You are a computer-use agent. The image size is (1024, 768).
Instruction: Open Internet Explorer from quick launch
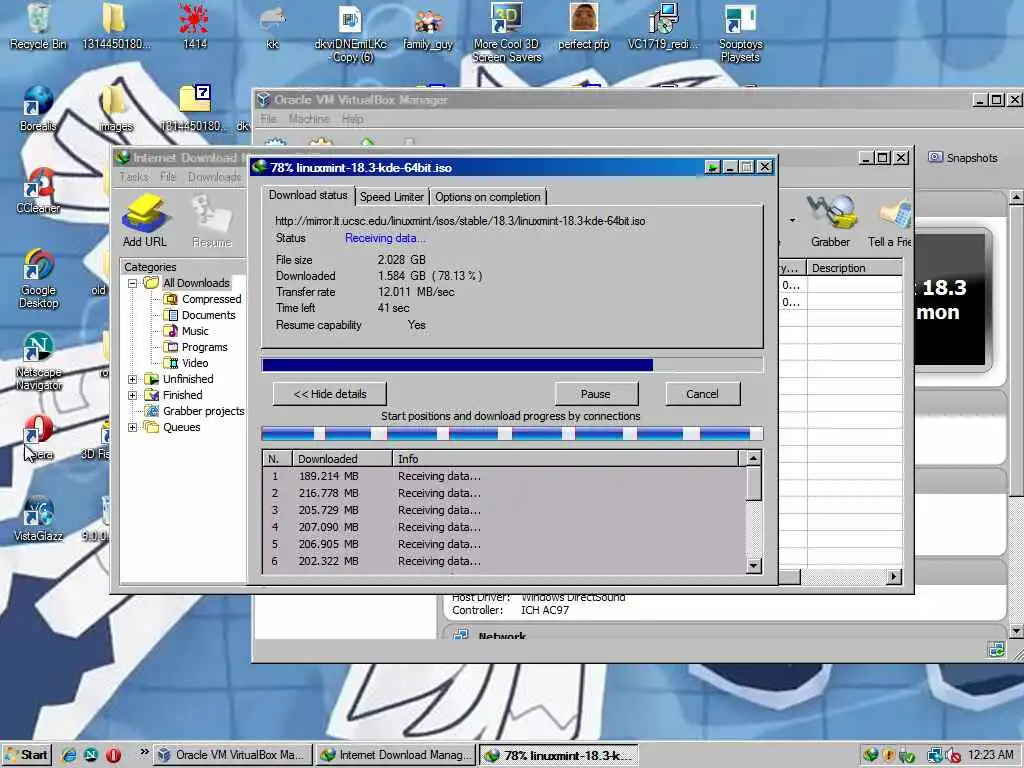[x=69, y=755]
